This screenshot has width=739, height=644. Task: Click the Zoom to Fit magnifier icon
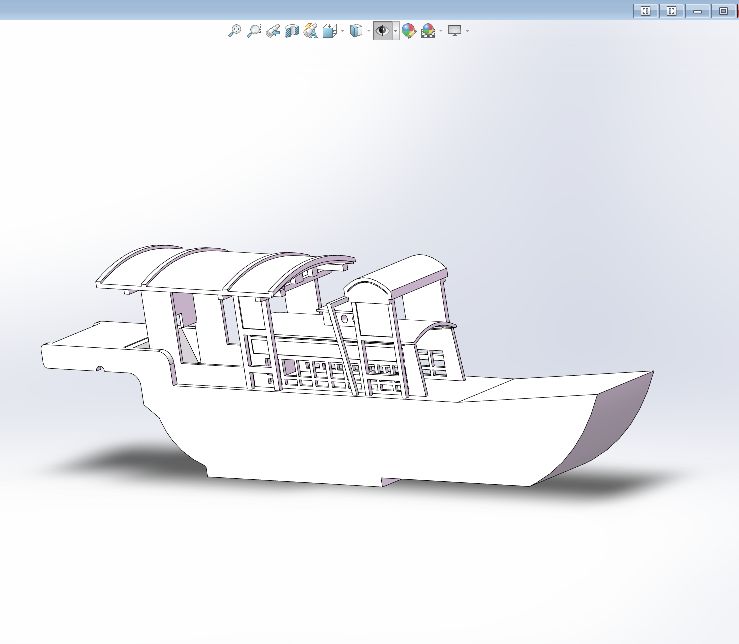(x=234, y=31)
